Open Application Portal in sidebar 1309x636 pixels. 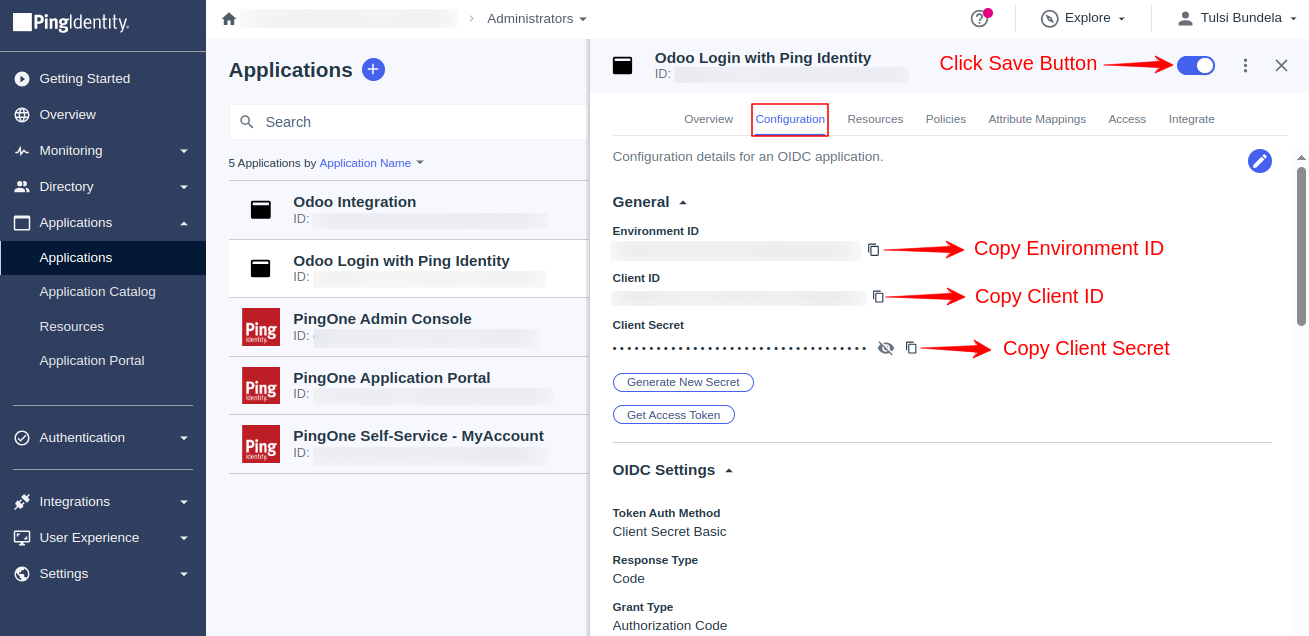(x=92, y=361)
